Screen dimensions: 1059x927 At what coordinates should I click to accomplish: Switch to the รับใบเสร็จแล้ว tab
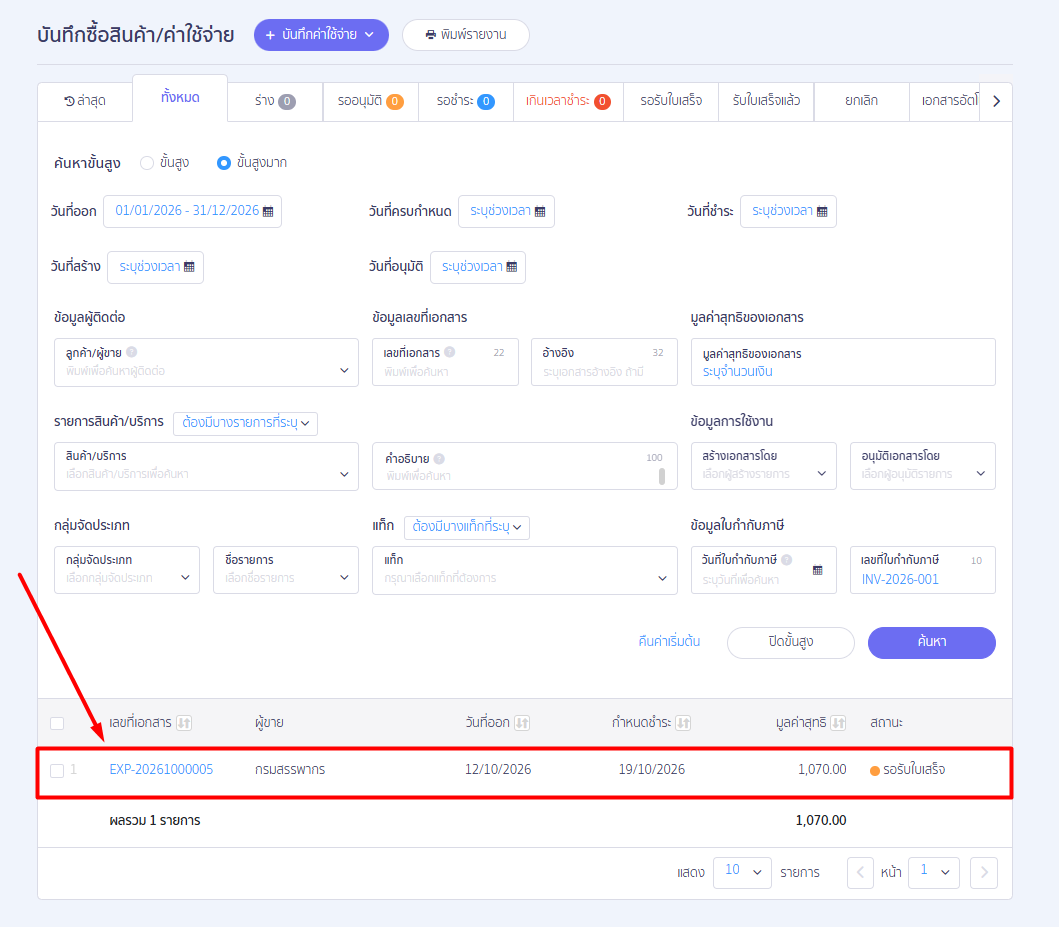coord(767,101)
